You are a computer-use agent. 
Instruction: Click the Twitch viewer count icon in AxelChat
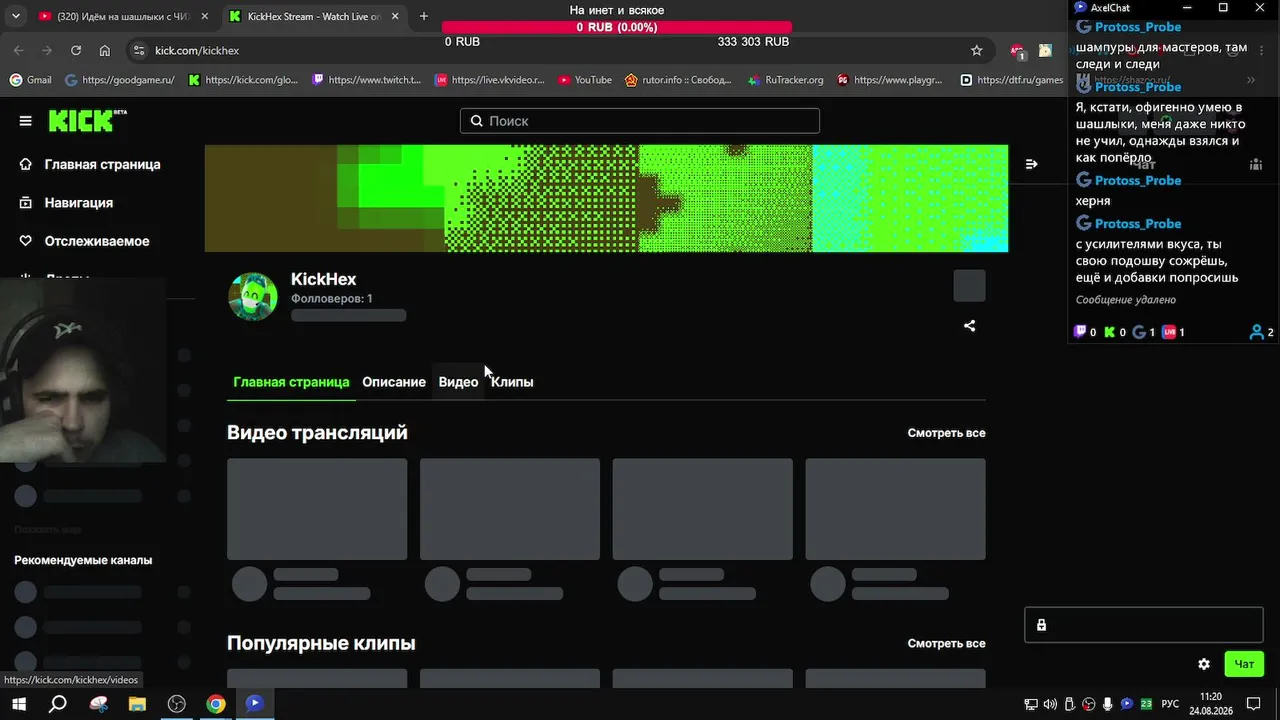click(x=1080, y=332)
